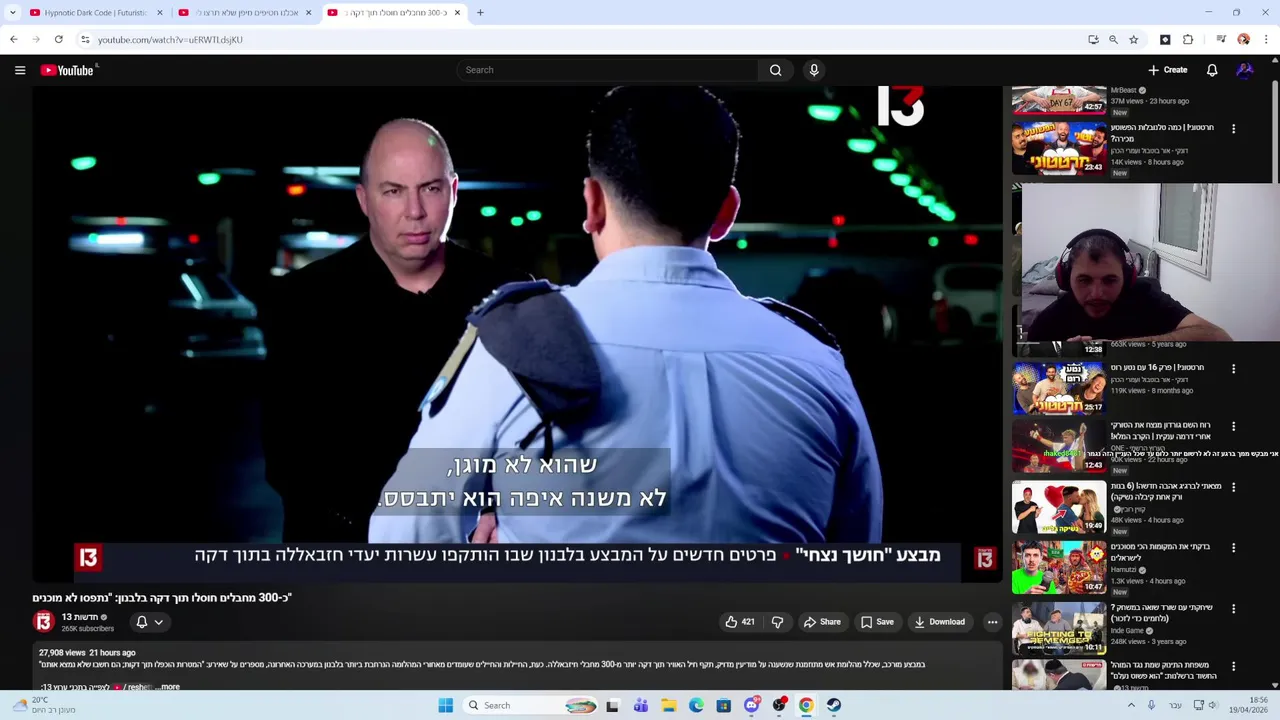Open YouTube notifications bell in the header
This screenshot has width=1280, height=720.
coord(1212,70)
